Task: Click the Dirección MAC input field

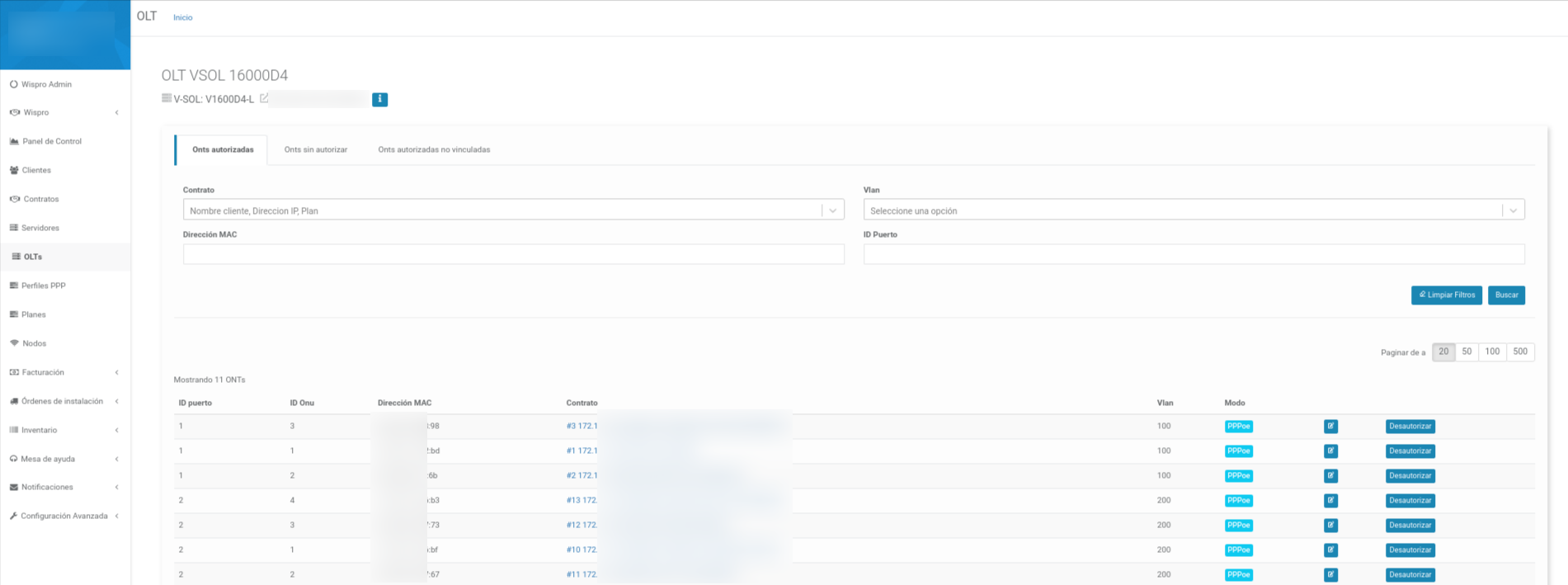Action: [513, 254]
